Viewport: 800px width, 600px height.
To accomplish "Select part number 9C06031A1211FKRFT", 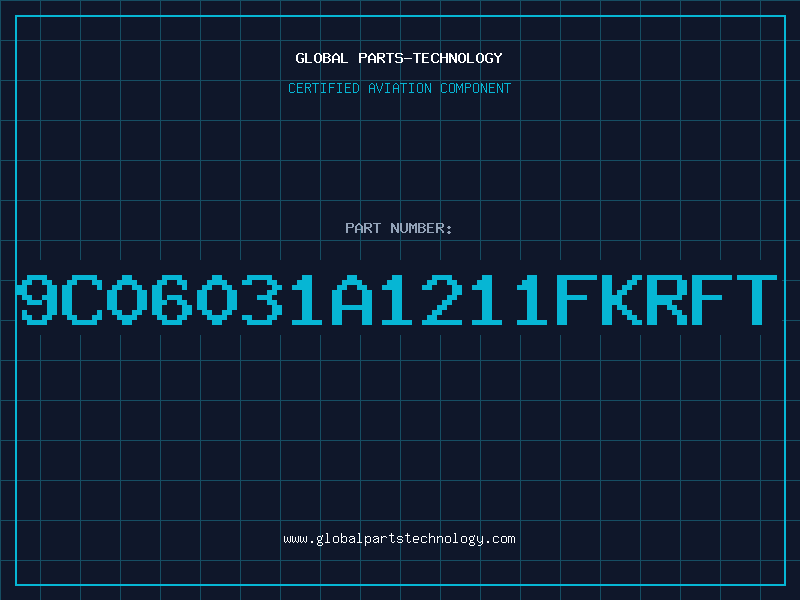I will pyautogui.click(x=397, y=299).
